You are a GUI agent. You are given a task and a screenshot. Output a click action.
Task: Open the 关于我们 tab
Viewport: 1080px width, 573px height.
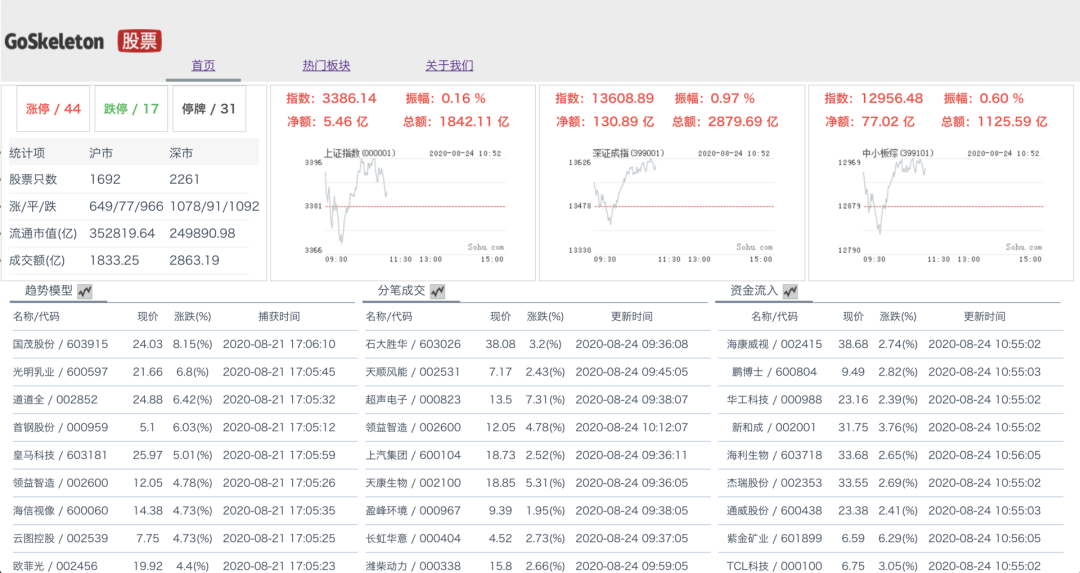449,66
